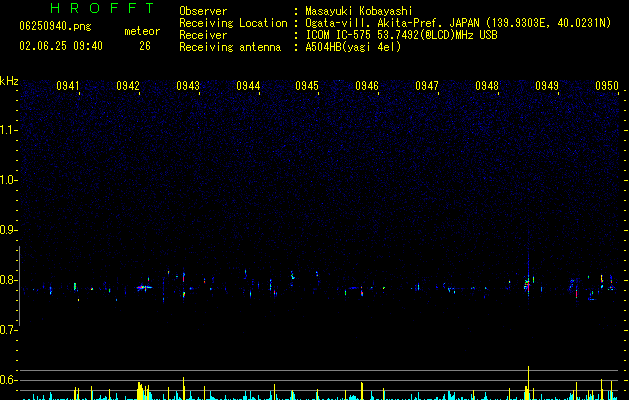The width and height of the screenshot is (629, 400).
Task: Click the kHz axis unit label
Action: click(9, 81)
